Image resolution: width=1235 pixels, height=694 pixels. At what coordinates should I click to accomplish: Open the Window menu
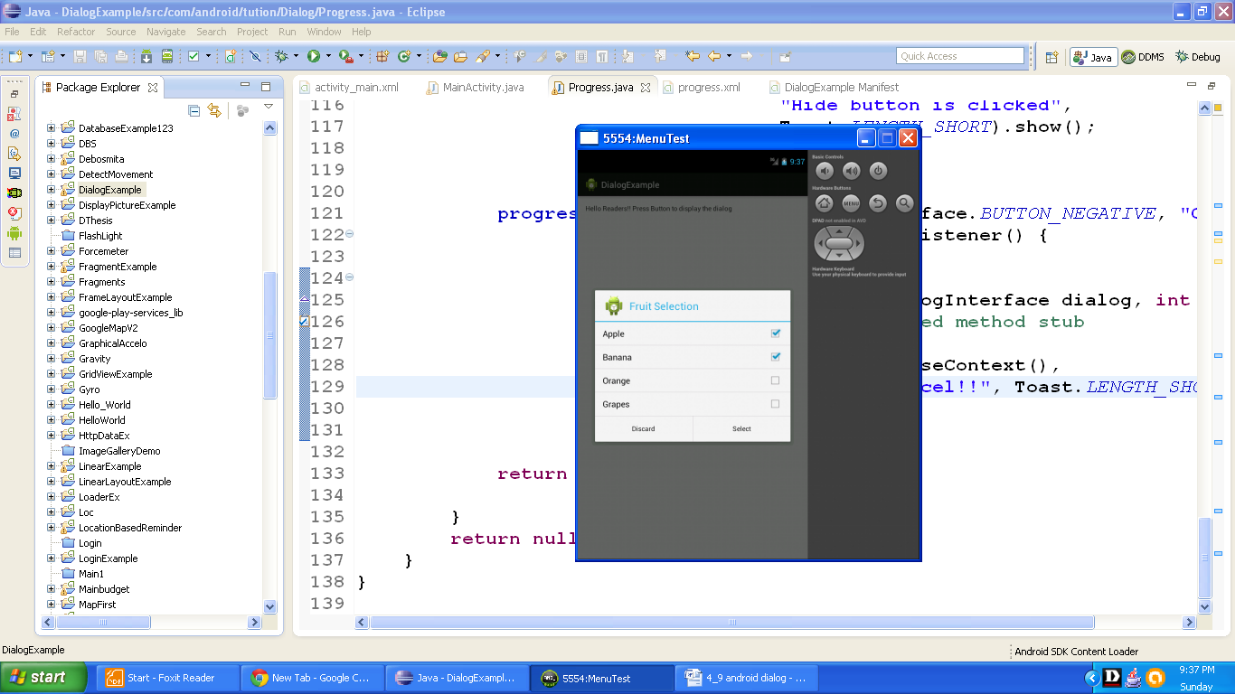coord(324,32)
